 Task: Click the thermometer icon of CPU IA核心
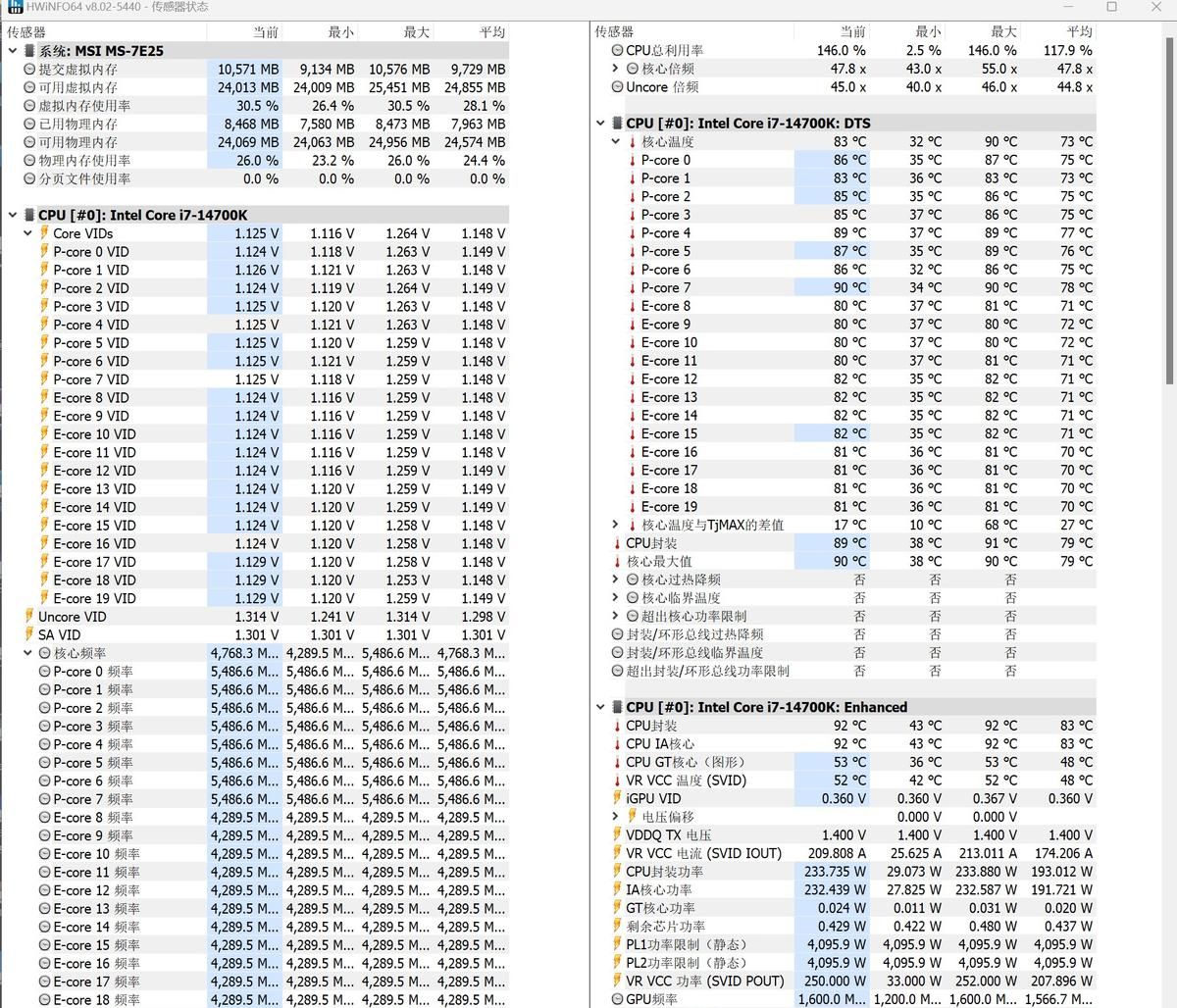[x=617, y=744]
